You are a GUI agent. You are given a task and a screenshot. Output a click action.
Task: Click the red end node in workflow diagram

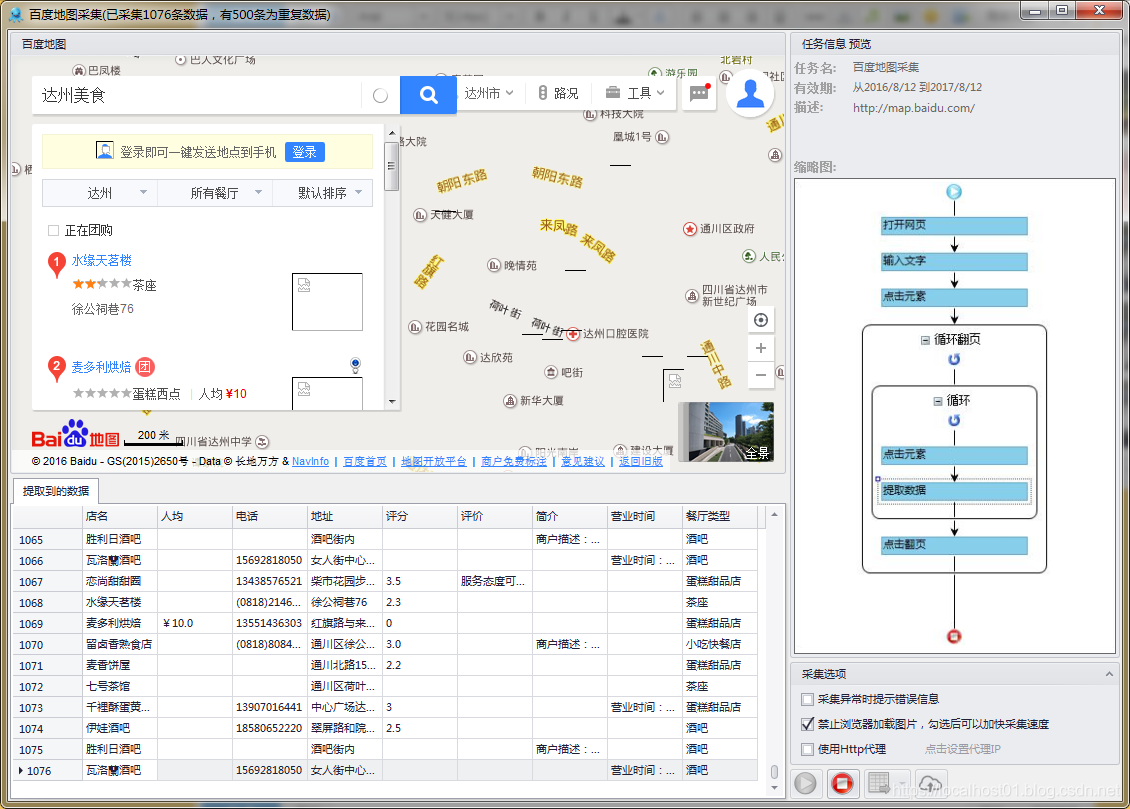tap(953, 636)
